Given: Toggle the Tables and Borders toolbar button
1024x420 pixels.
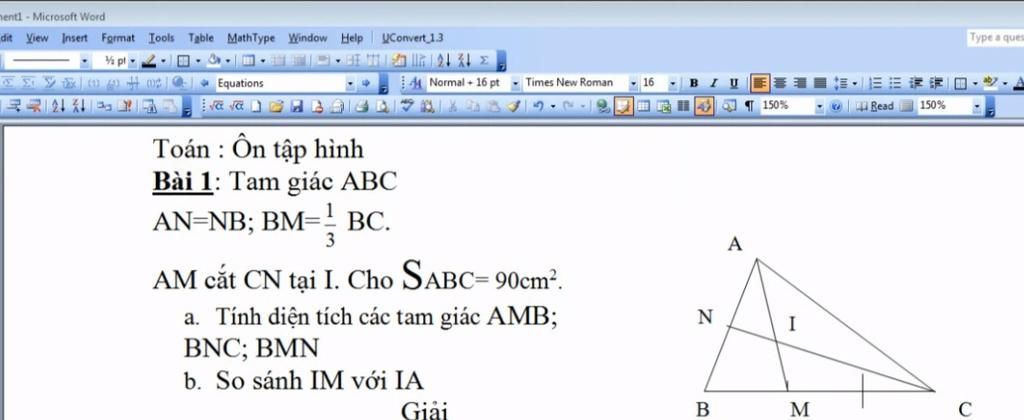Looking at the screenshot, I should (x=622, y=105).
